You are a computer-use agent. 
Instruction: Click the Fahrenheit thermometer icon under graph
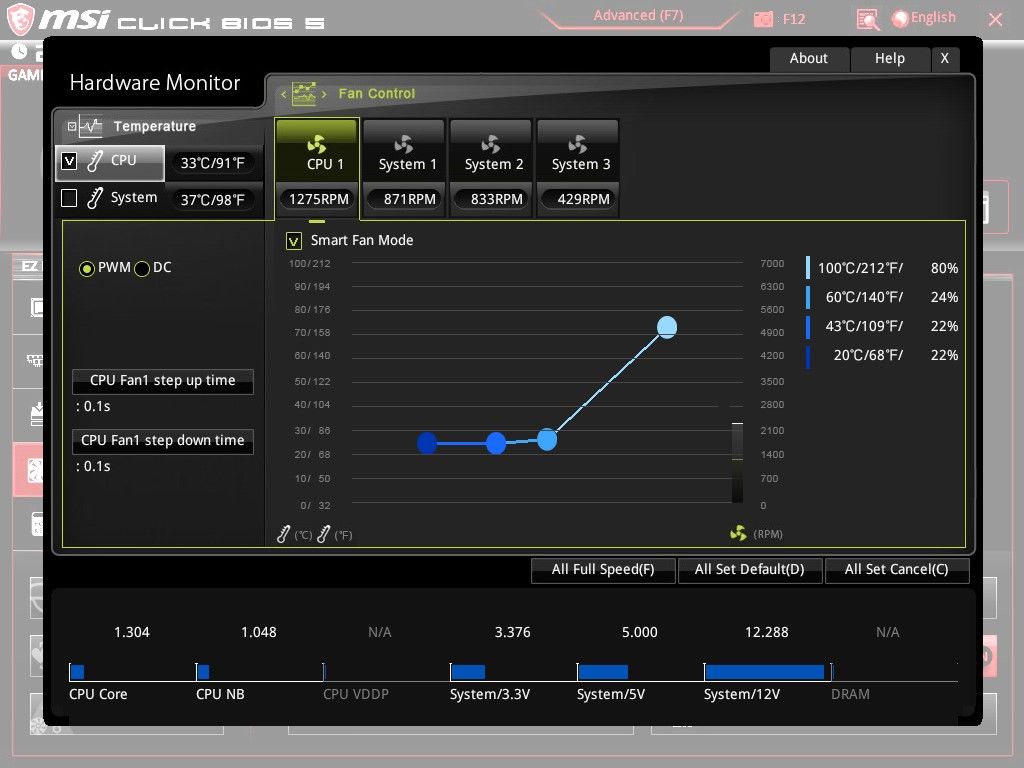(323, 534)
